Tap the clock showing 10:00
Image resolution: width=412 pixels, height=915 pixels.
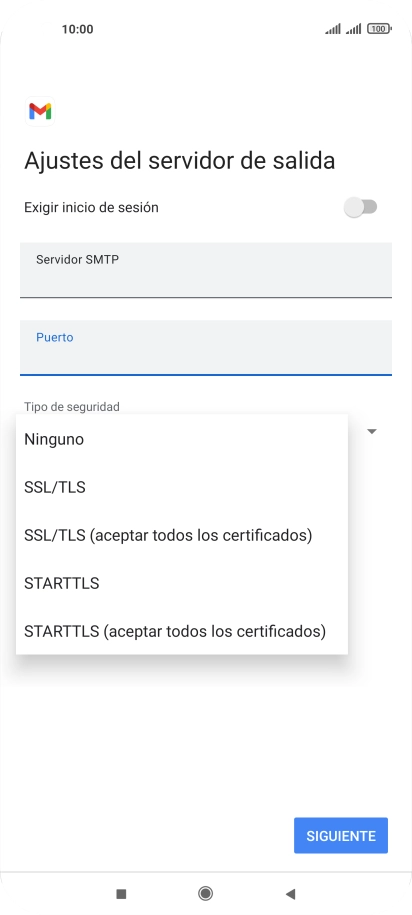[78, 29]
